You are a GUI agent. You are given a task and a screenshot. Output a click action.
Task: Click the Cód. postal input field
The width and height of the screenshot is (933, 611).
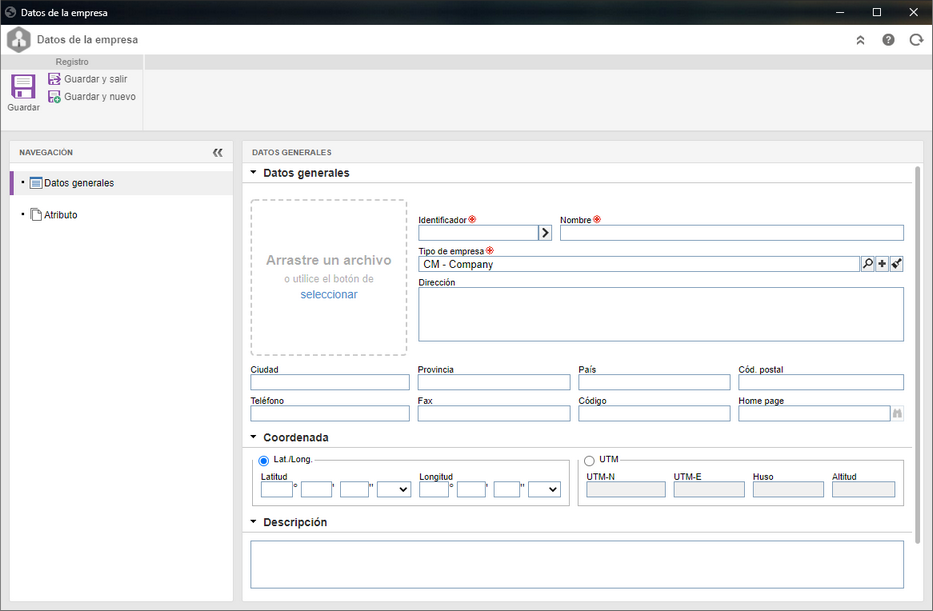pyautogui.click(x=821, y=382)
